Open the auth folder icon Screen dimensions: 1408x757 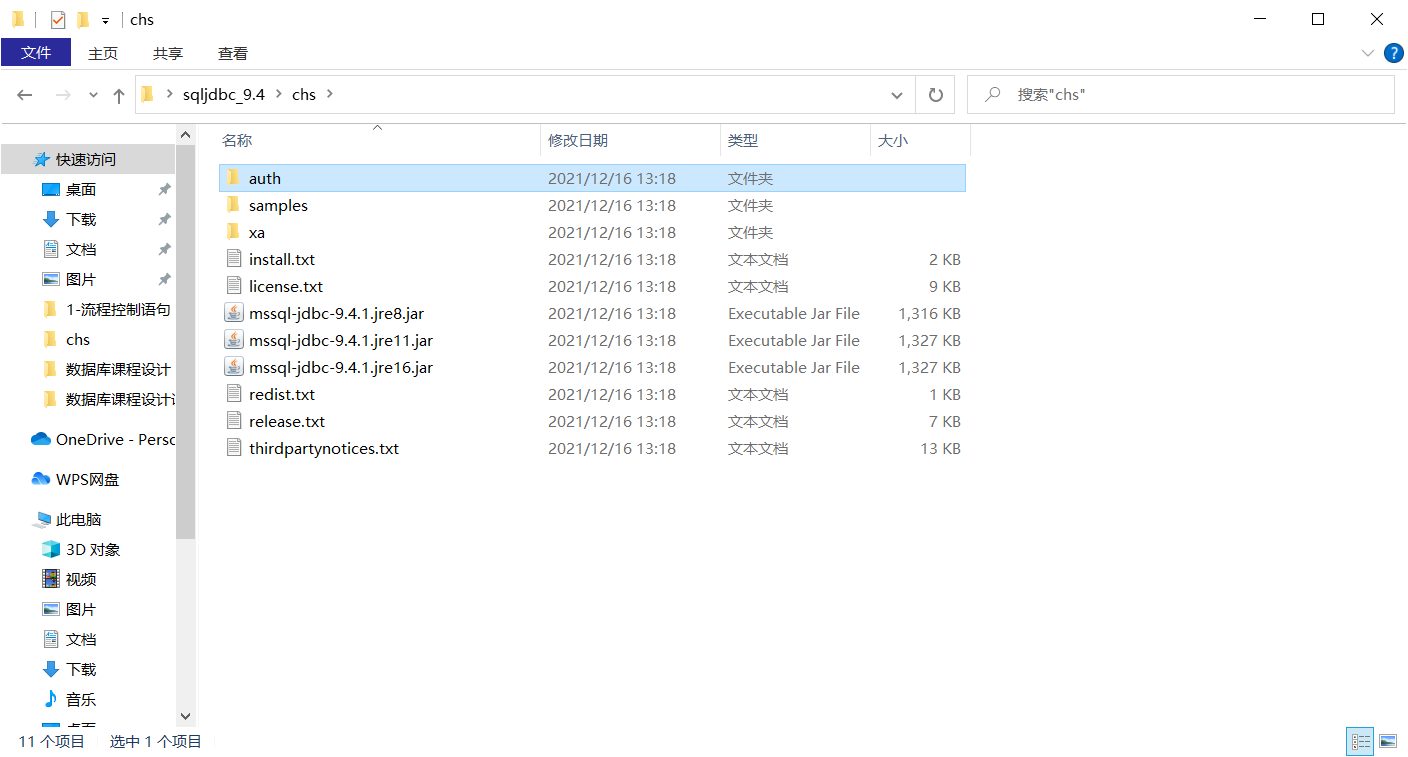[233, 178]
